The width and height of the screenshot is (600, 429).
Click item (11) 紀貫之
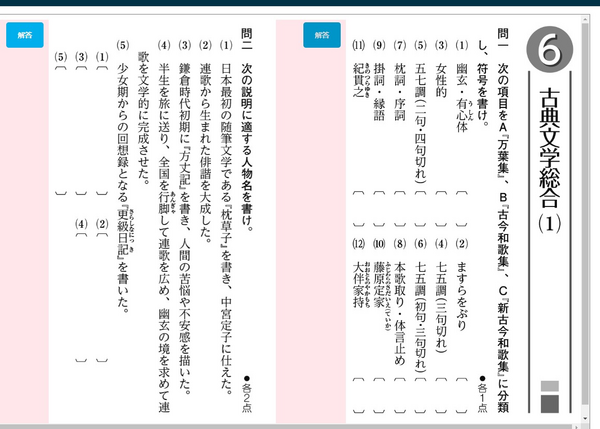point(360,69)
